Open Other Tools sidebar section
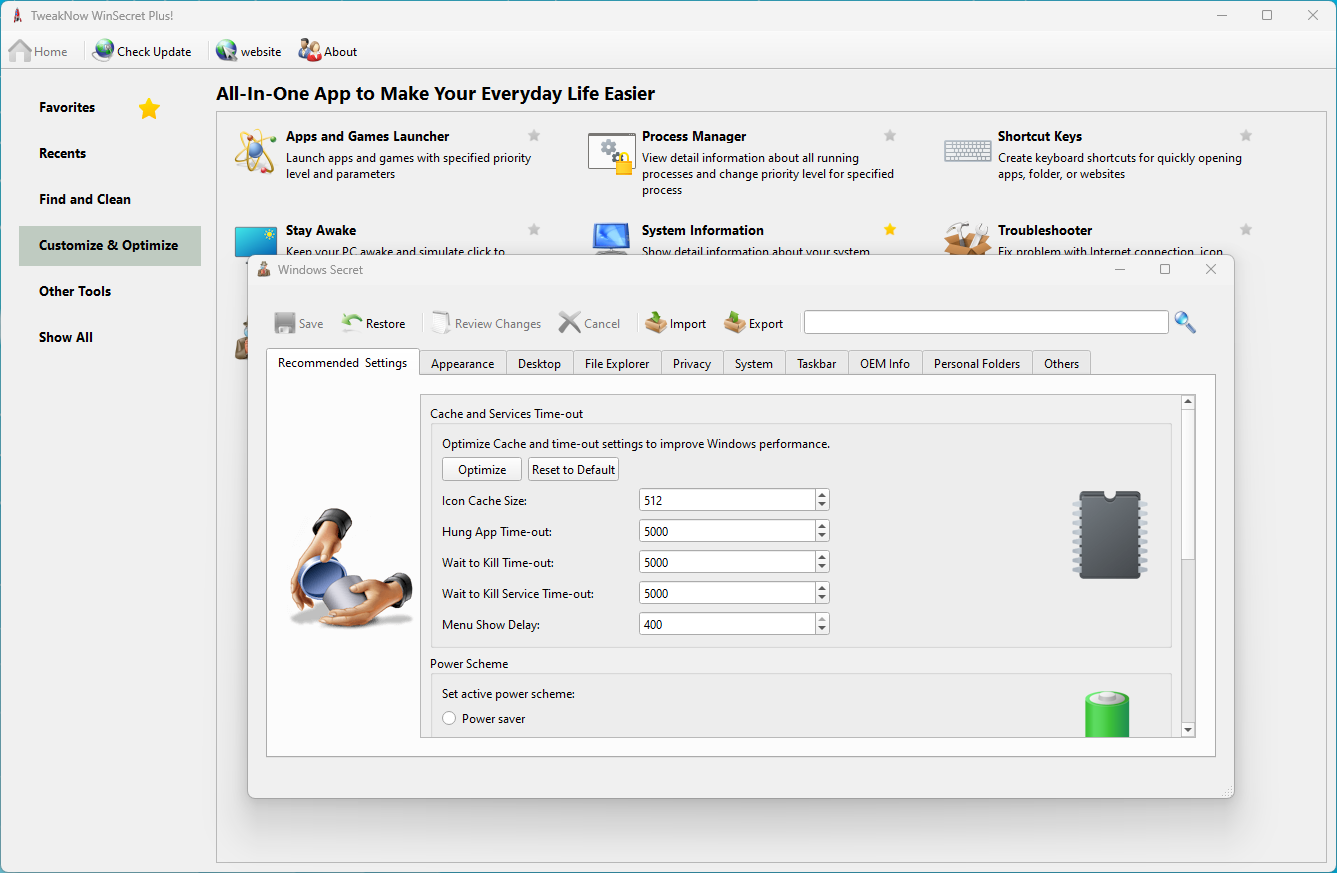The image size is (1337, 873). click(75, 291)
